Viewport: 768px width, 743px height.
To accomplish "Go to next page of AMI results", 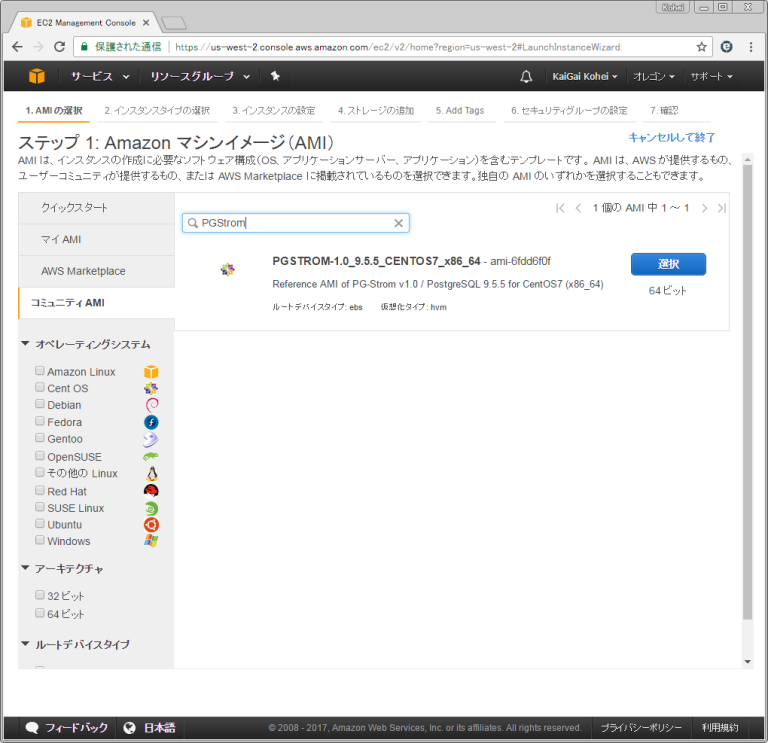I will pyautogui.click(x=704, y=208).
